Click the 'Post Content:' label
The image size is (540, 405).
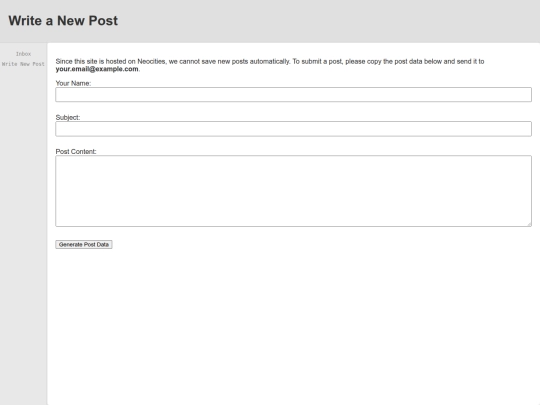[x=76, y=152]
